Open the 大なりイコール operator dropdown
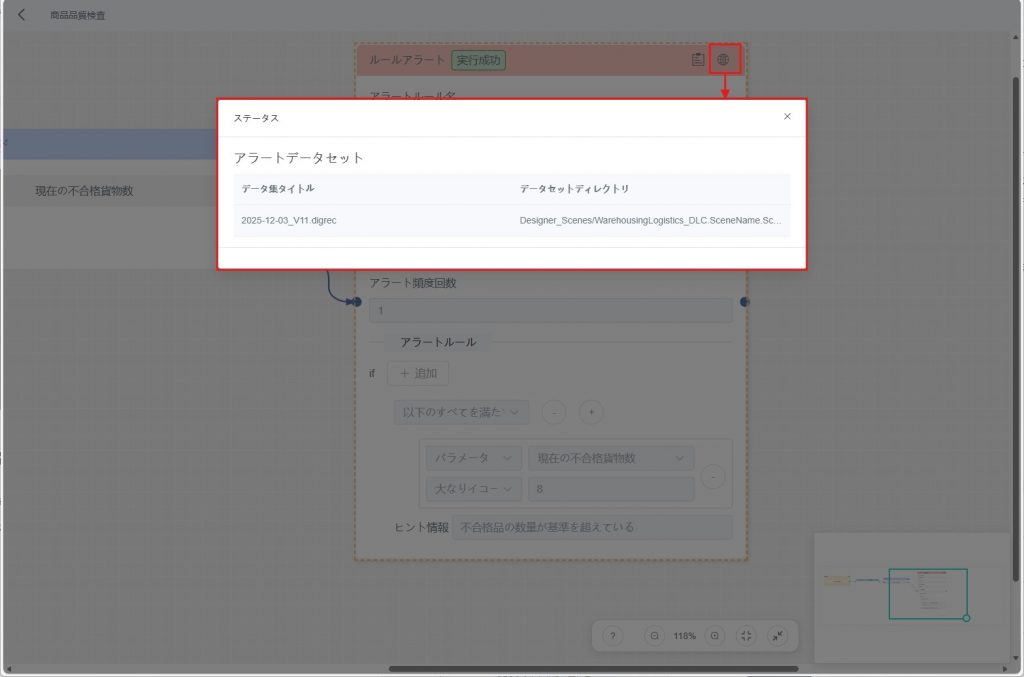1024x677 pixels. [x=473, y=488]
